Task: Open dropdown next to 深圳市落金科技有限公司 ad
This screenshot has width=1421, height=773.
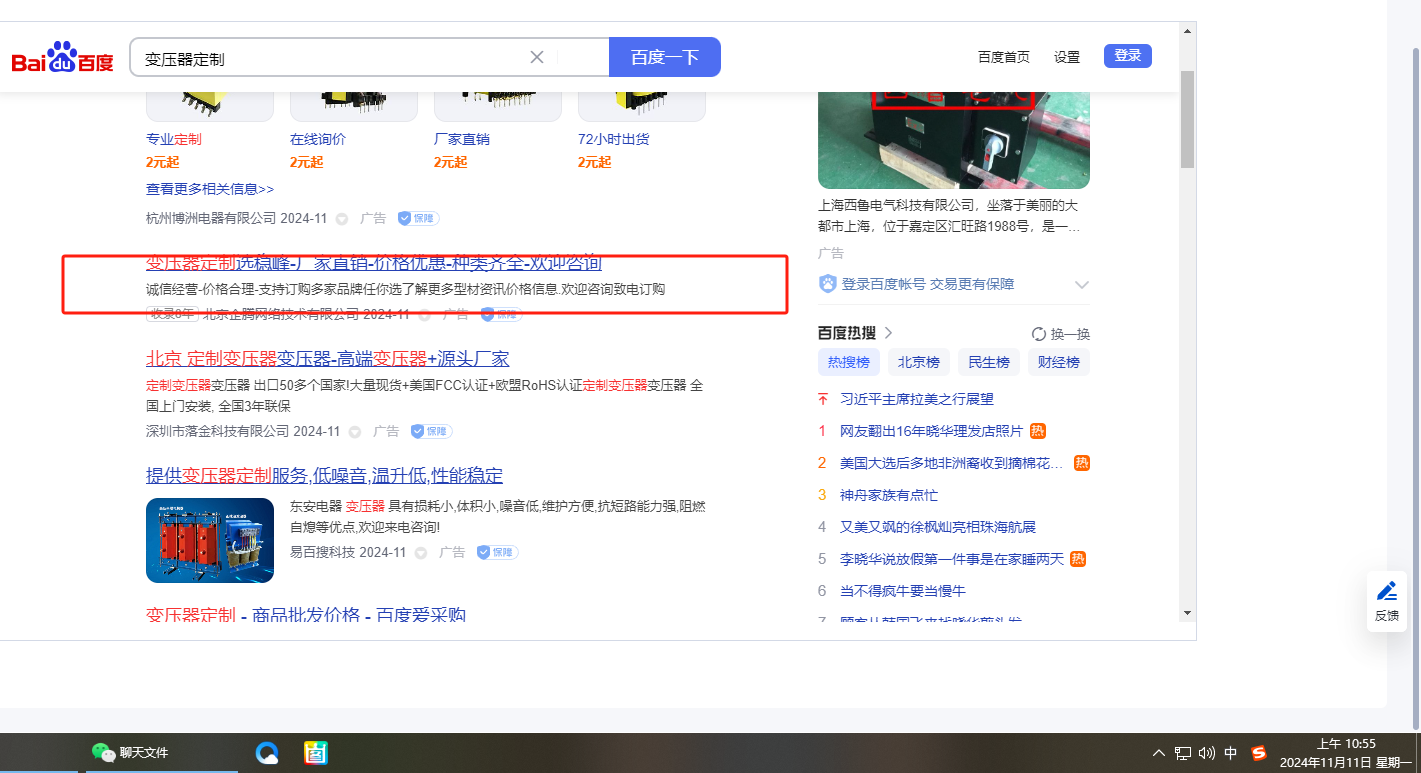Action: 355,432
